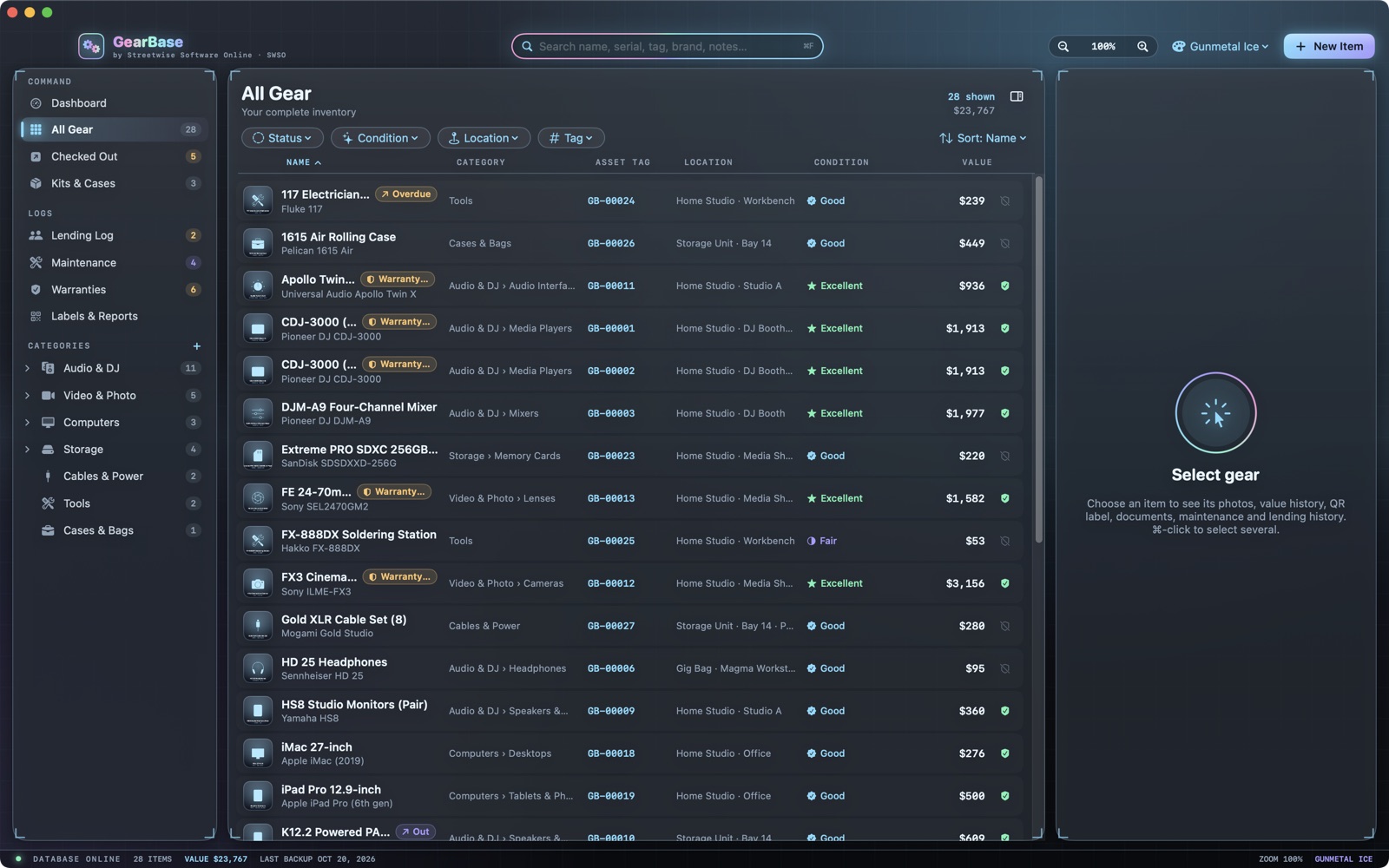Click the HD 25 Headphones thumbnail icon
The image size is (1389, 868).
(x=258, y=668)
